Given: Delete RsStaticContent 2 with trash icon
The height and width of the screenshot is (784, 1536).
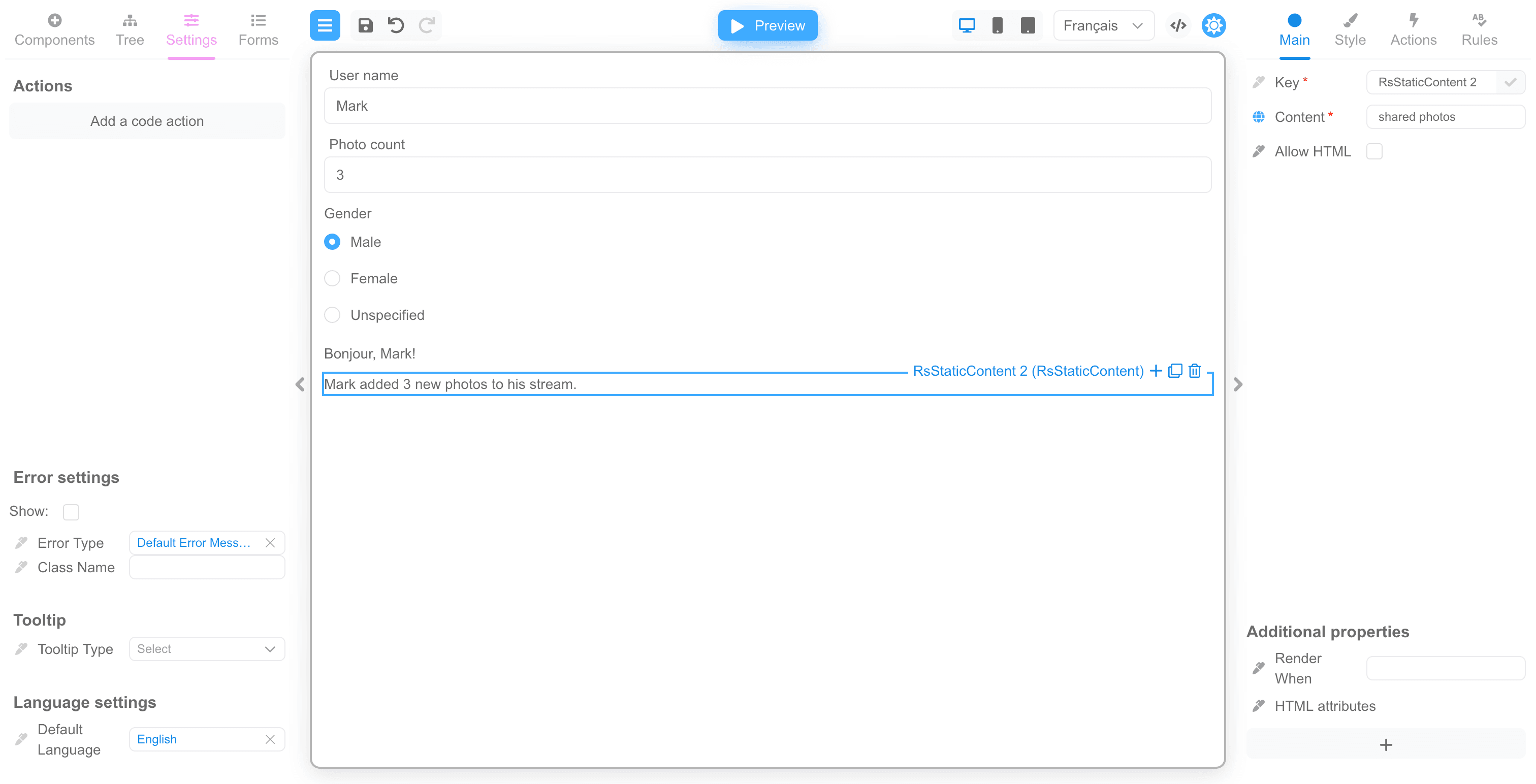Looking at the screenshot, I should coord(1194,371).
